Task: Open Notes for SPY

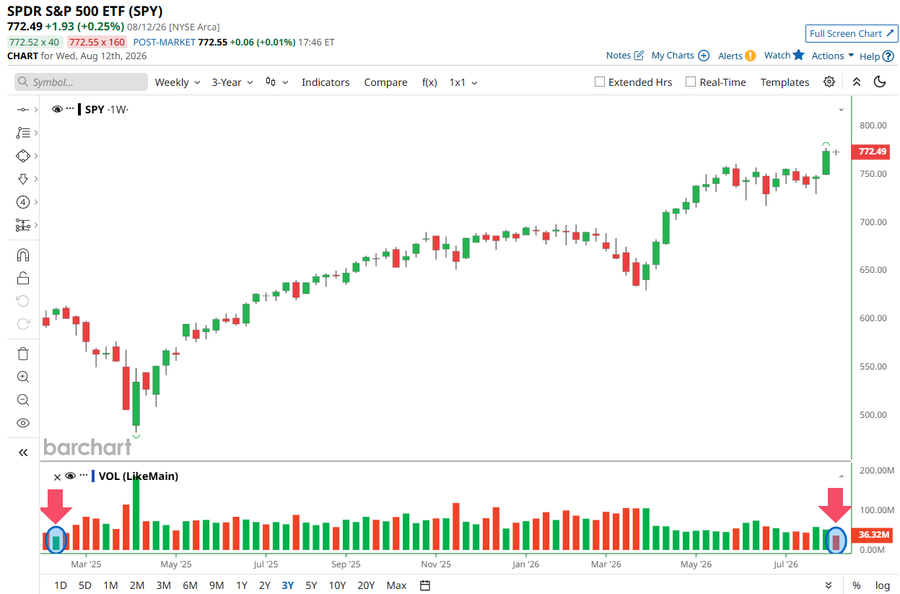Action: 625,55
